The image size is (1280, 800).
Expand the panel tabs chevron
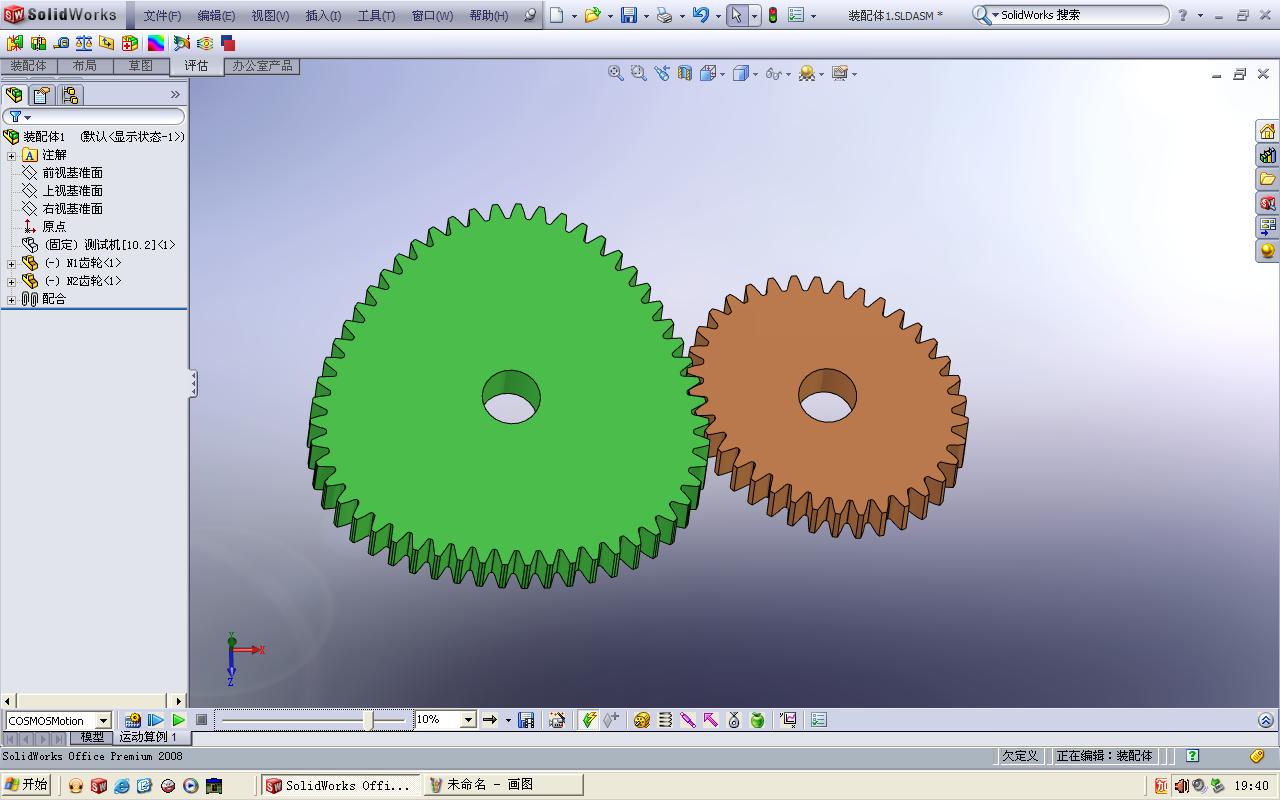point(175,95)
